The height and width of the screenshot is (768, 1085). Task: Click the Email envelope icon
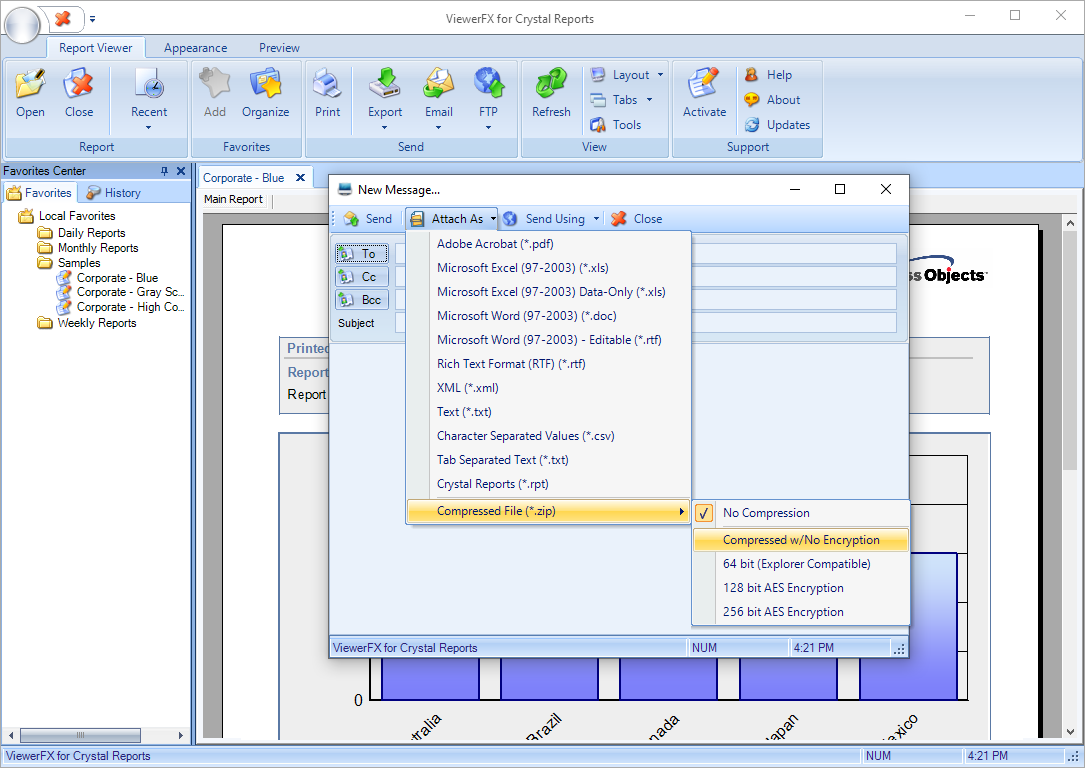[x=439, y=84]
